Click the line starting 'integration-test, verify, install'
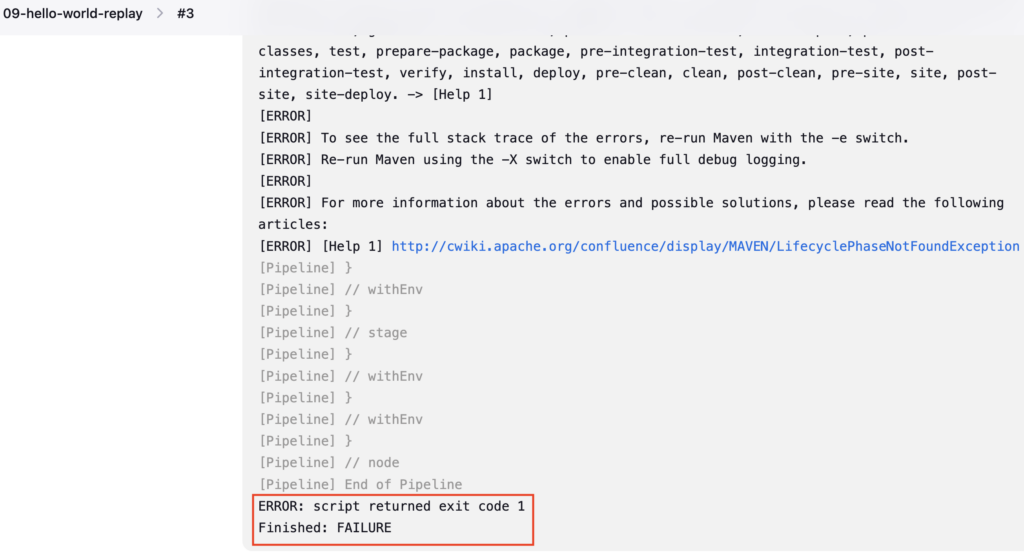Image resolution: width=1024 pixels, height=555 pixels. click(628, 72)
